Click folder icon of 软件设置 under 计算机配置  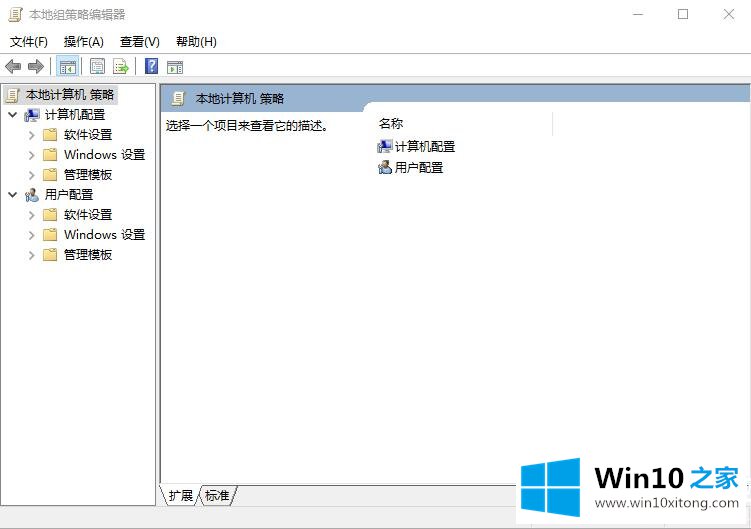[x=50, y=135]
